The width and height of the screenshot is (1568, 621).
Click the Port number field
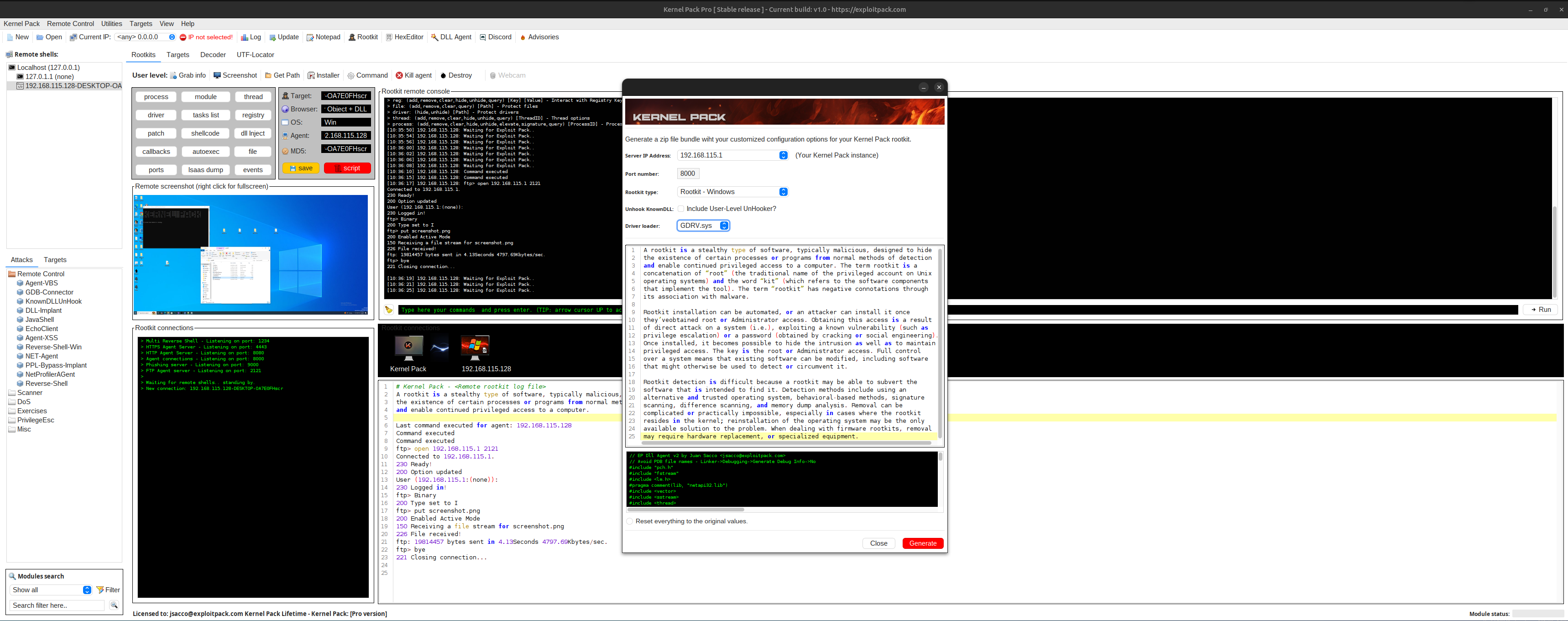(x=688, y=174)
